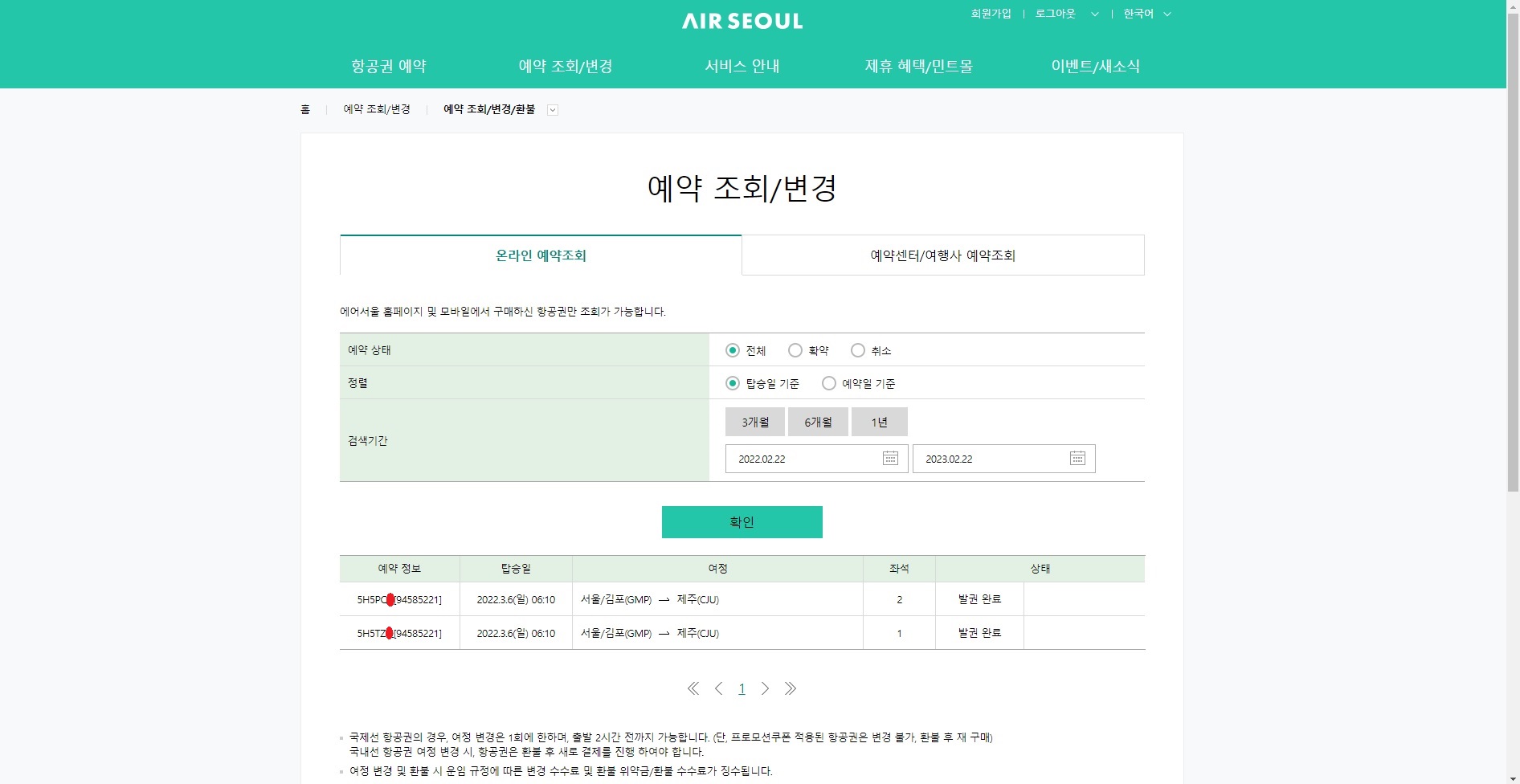Click the 회원가입 link

tap(991, 14)
